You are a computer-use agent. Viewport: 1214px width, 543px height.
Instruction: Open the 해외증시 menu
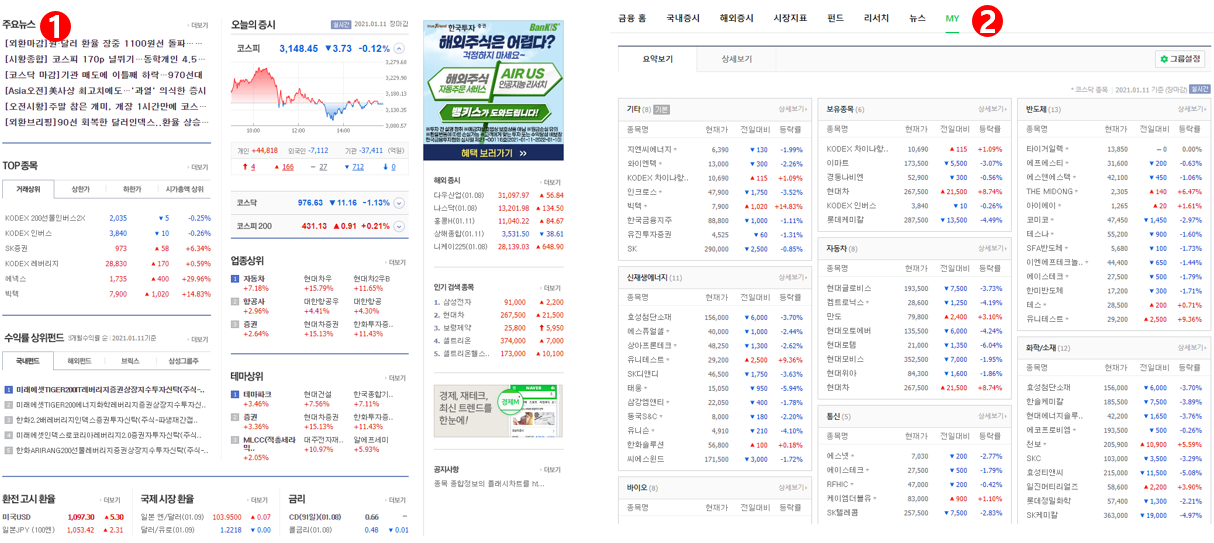737,18
